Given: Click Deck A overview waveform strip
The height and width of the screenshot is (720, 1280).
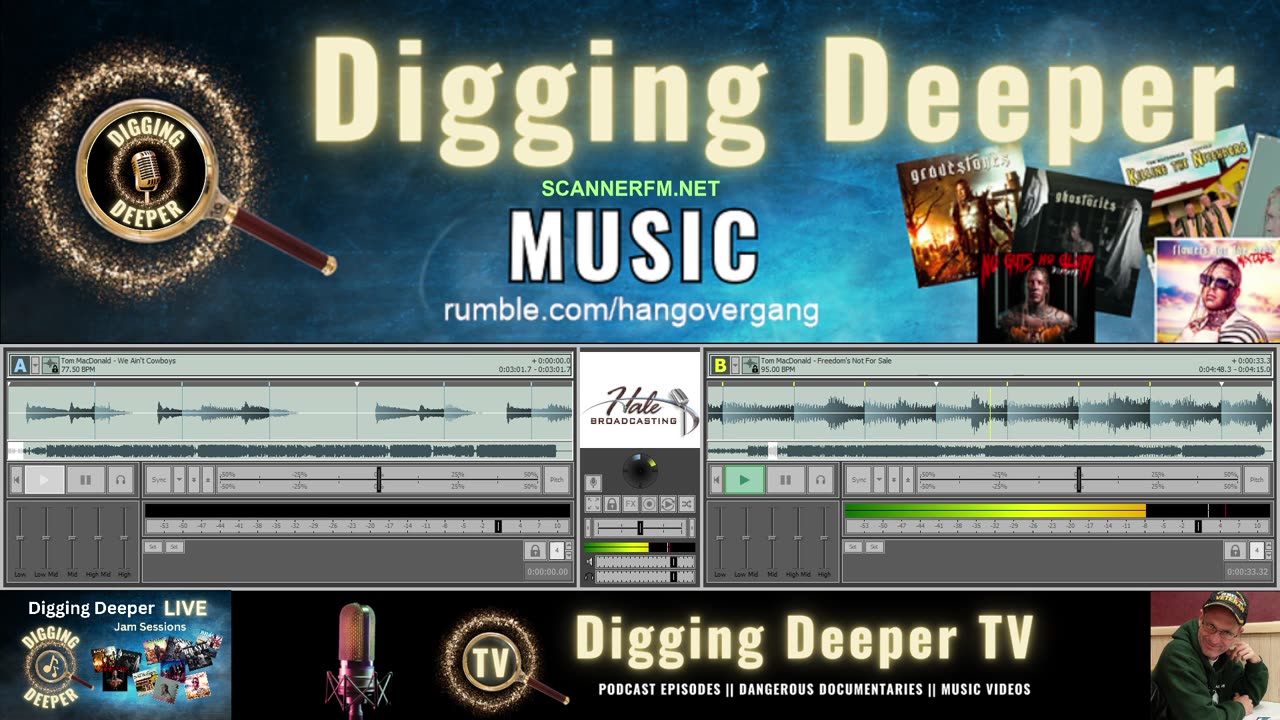Looking at the screenshot, I should click(290, 451).
